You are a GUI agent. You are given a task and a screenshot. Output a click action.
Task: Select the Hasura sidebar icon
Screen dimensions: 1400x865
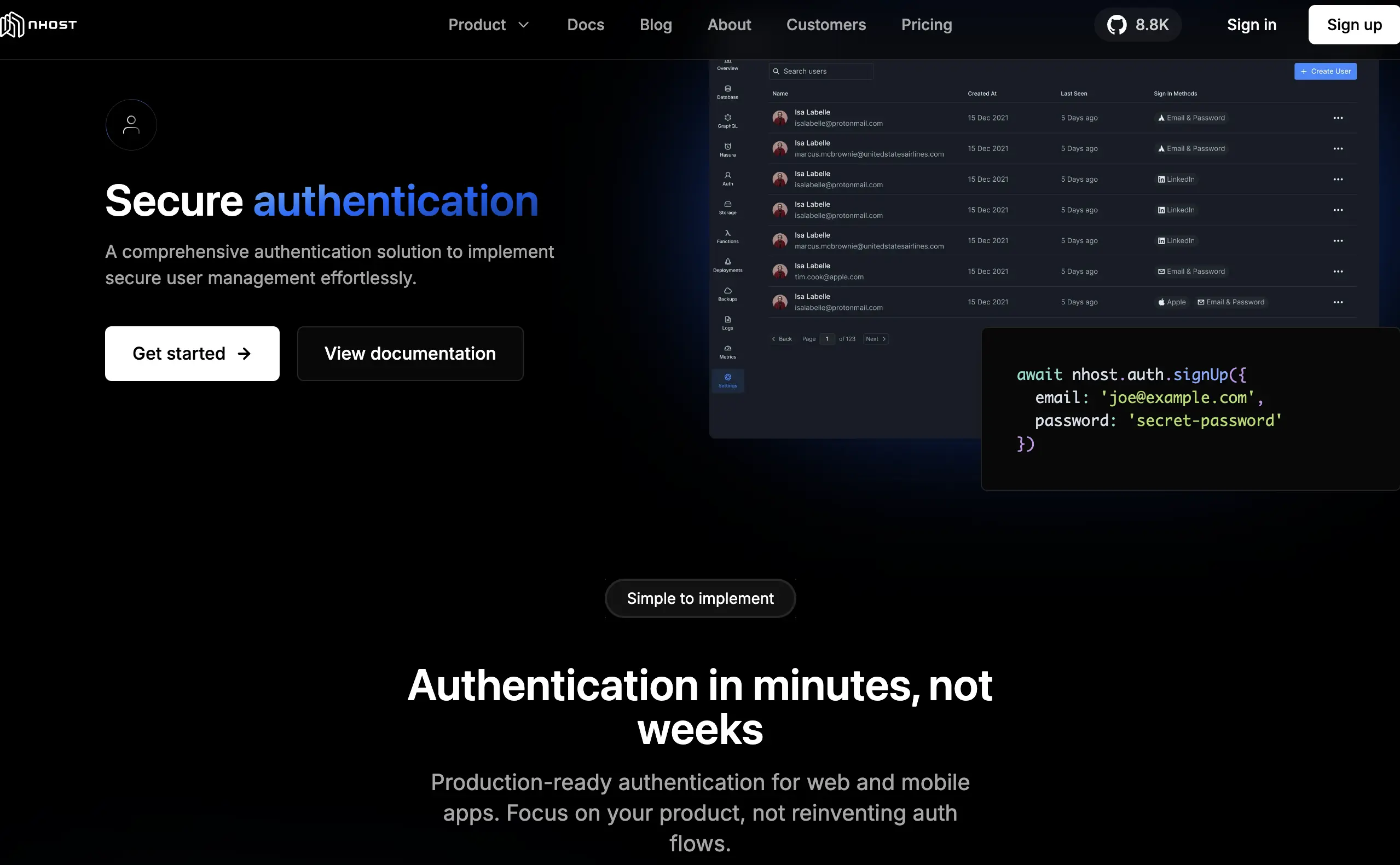tap(727, 149)
